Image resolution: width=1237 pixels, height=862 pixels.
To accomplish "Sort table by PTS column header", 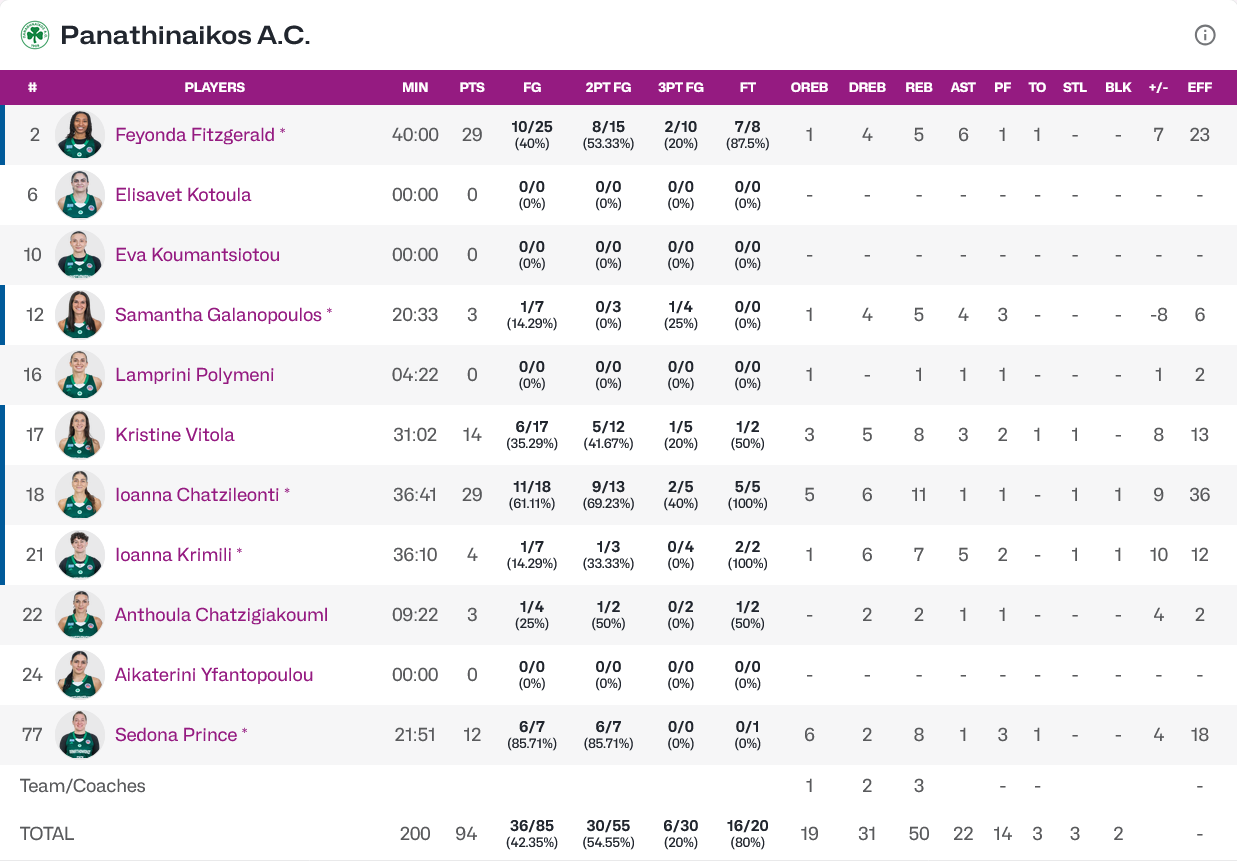I will (472, 87).
